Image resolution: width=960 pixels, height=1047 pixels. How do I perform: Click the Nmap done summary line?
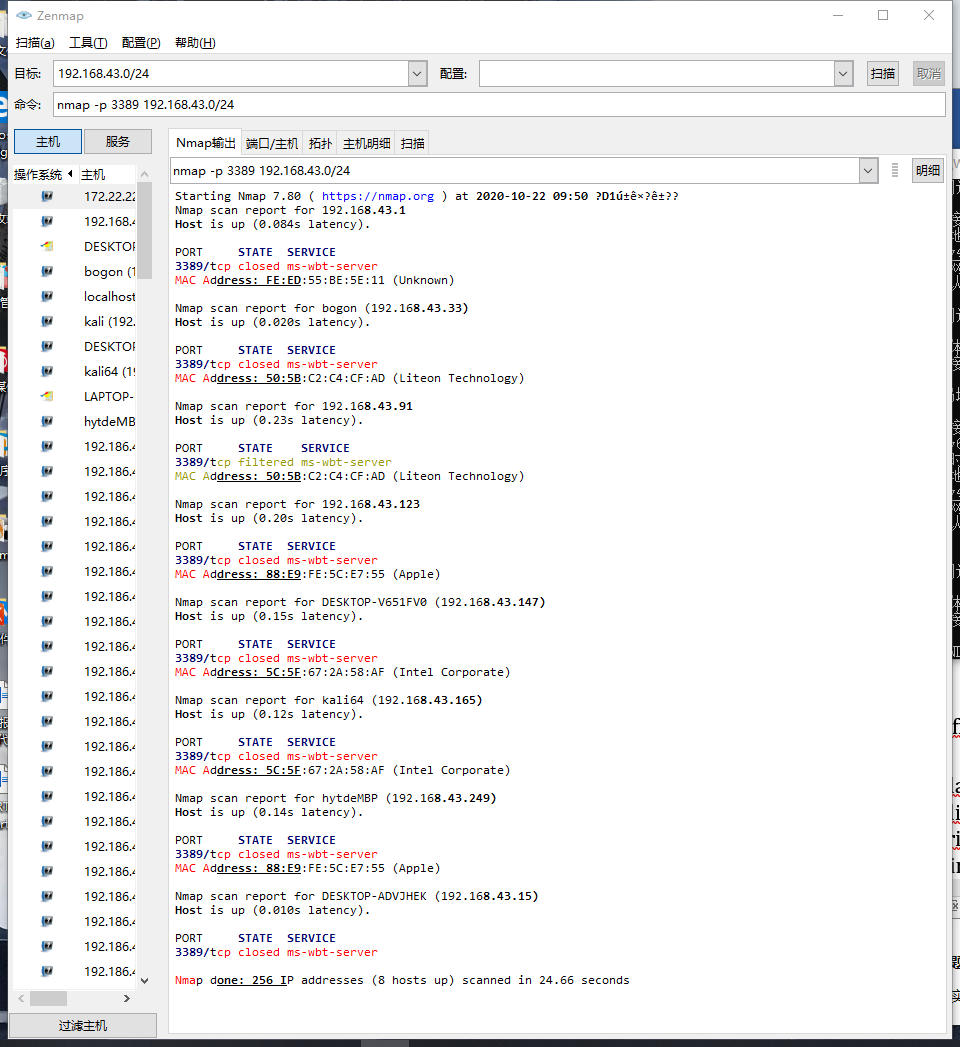click(x=402, y=980)
